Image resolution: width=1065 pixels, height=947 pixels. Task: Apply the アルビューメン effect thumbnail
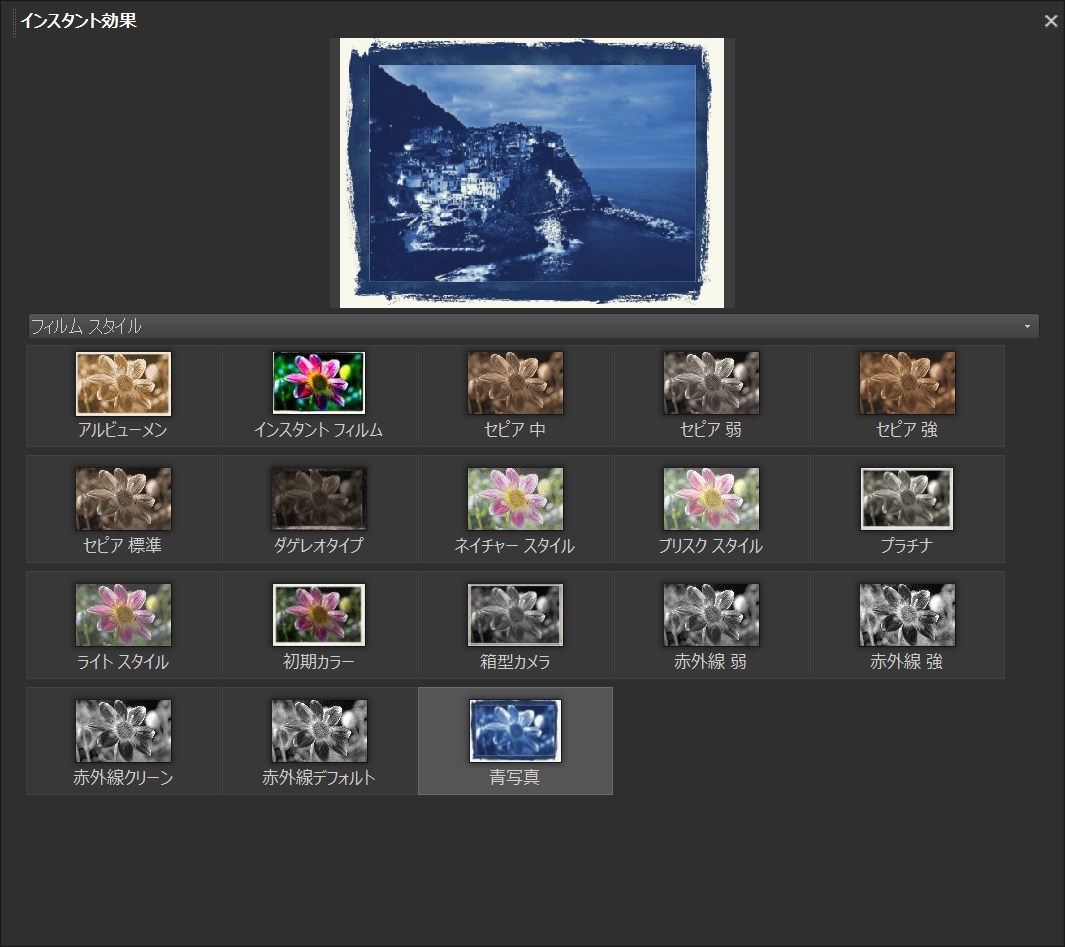tap(123, 395)
